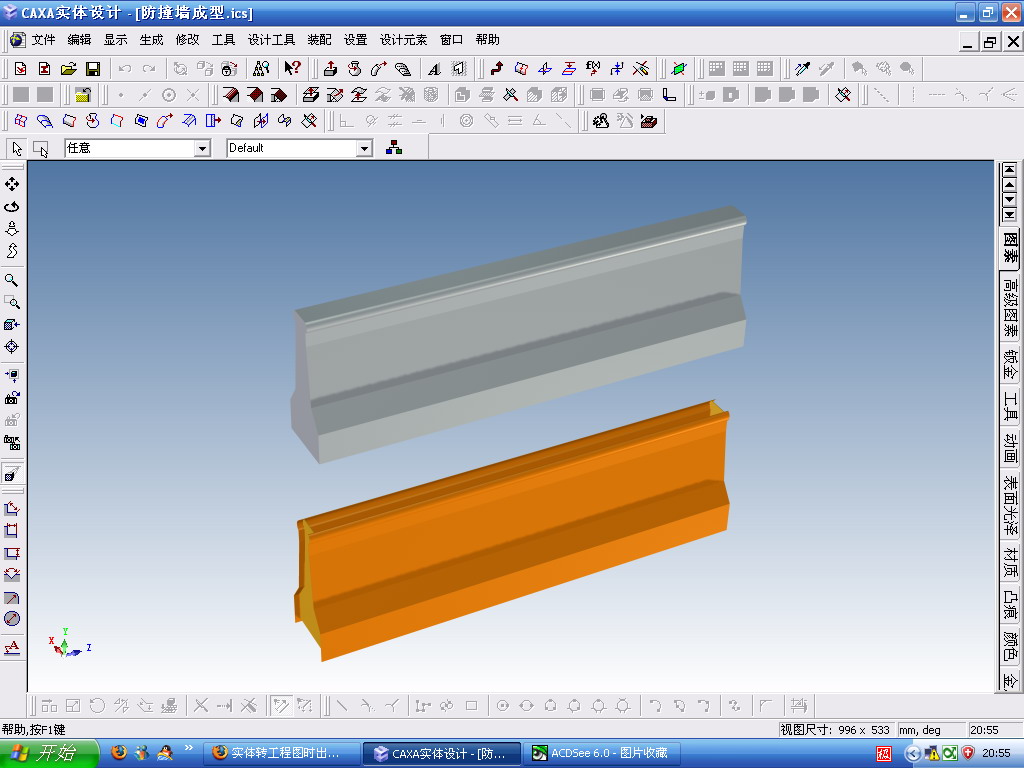Click the 3D text letter A icon

pos(434,69)
